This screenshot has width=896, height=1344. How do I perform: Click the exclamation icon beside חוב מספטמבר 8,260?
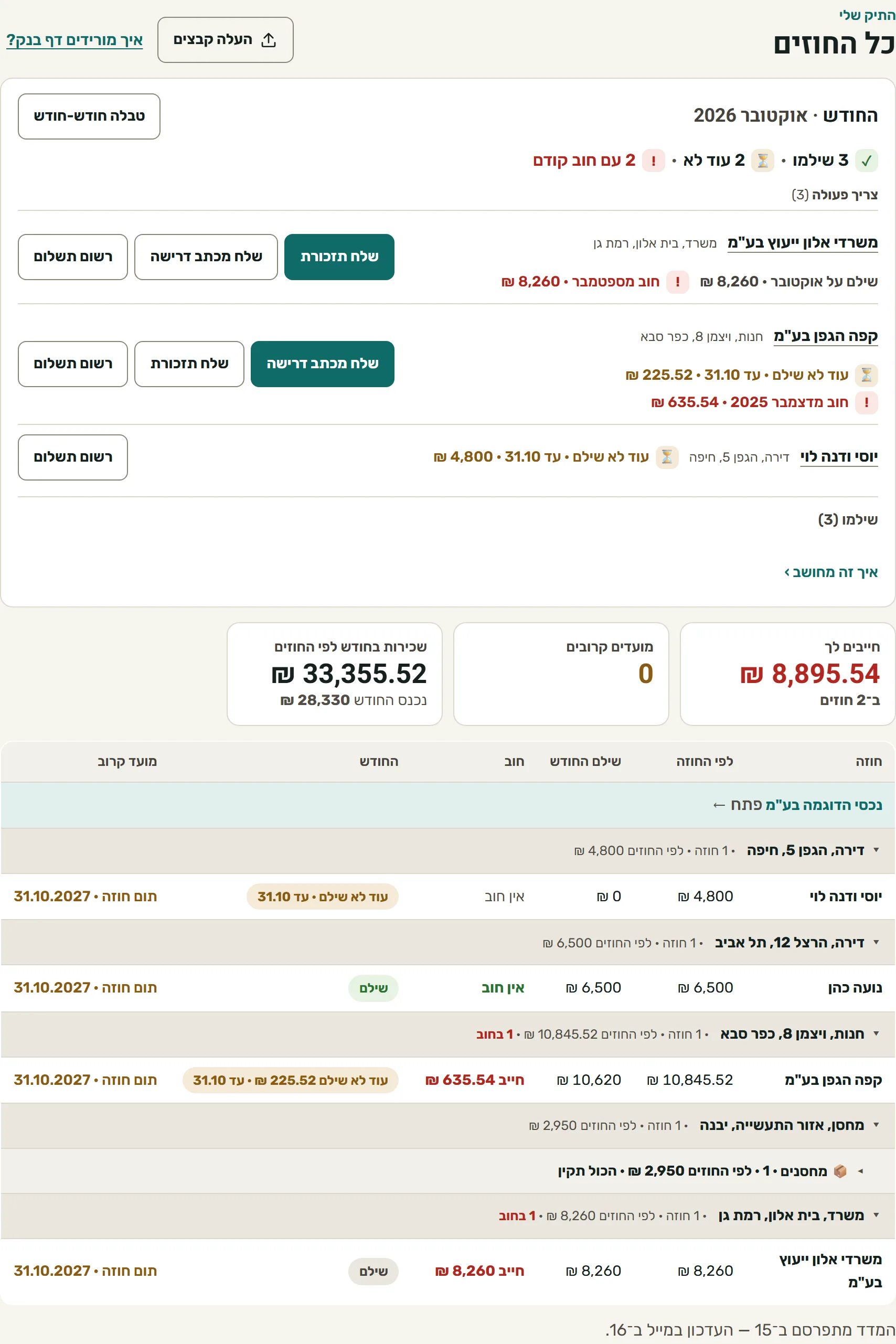678,282
